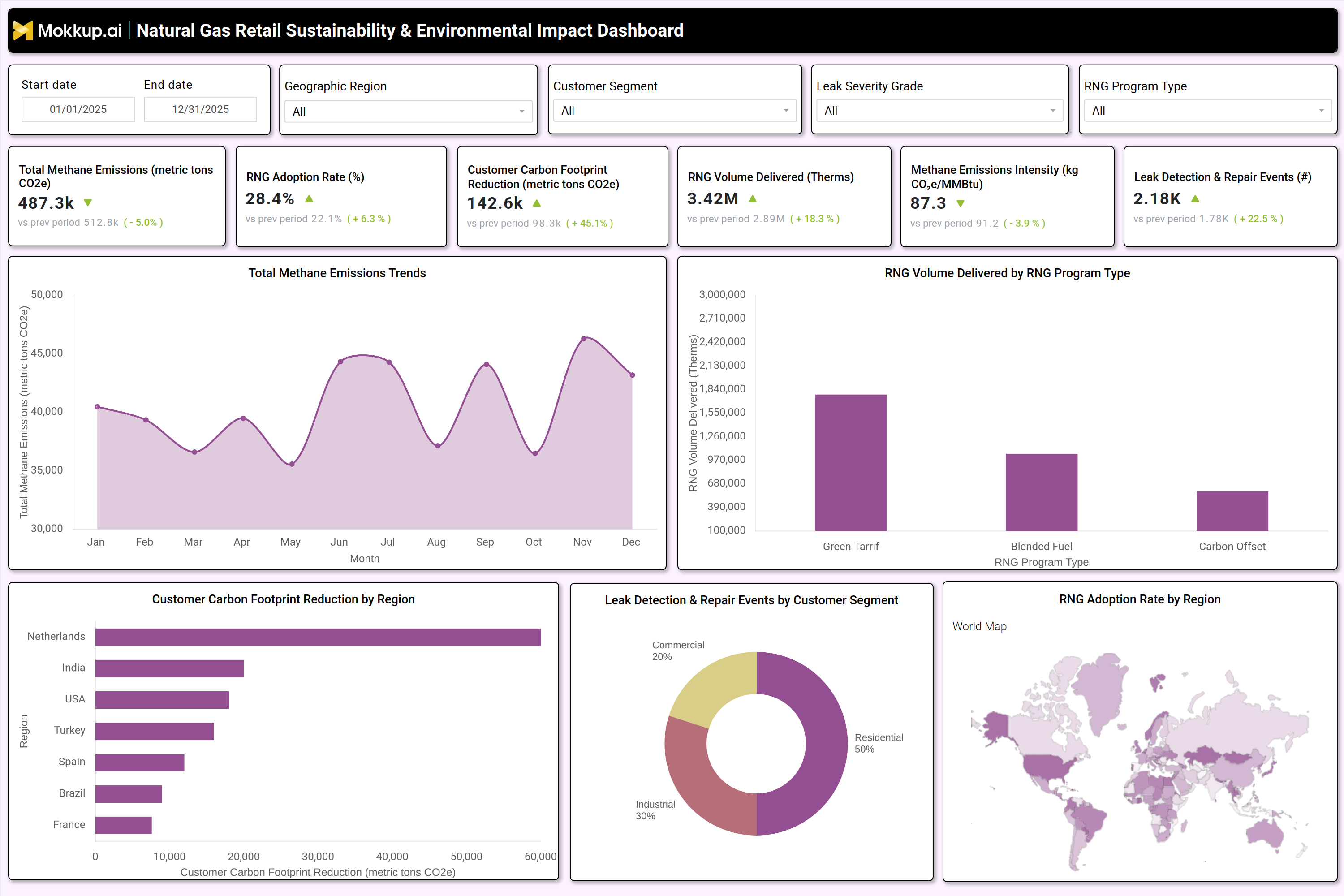The image size is (1344, 896).
Task: Click the 'Residential 50%' label
Action: tap(879, 743)
